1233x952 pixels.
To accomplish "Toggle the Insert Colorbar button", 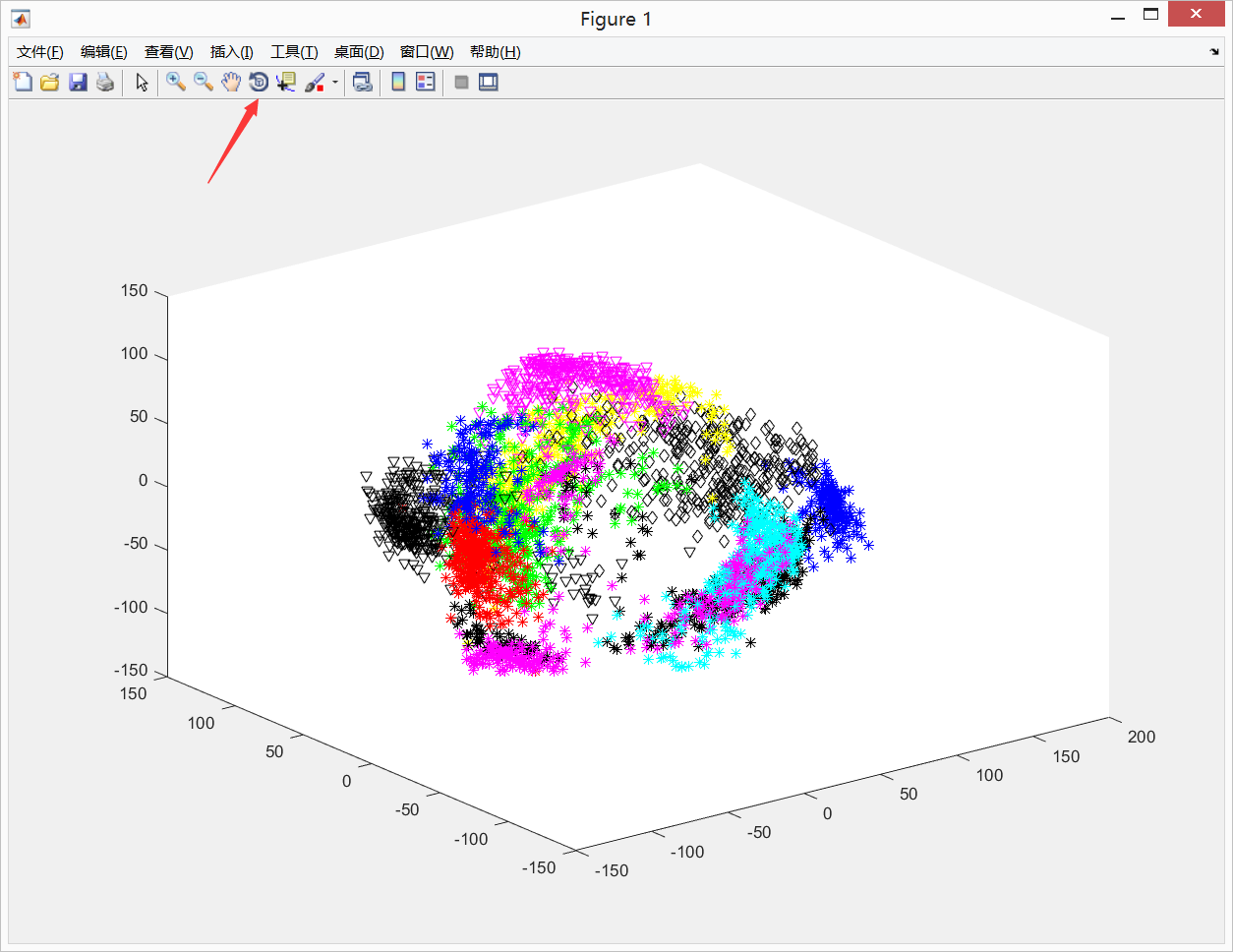I will 398,83.
